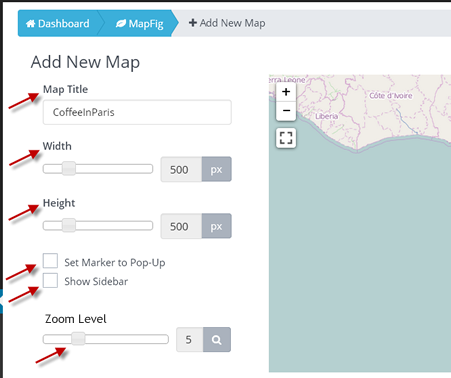Go to the MapFig breadcrumb
451x378 pixels.
coord(139,23)
